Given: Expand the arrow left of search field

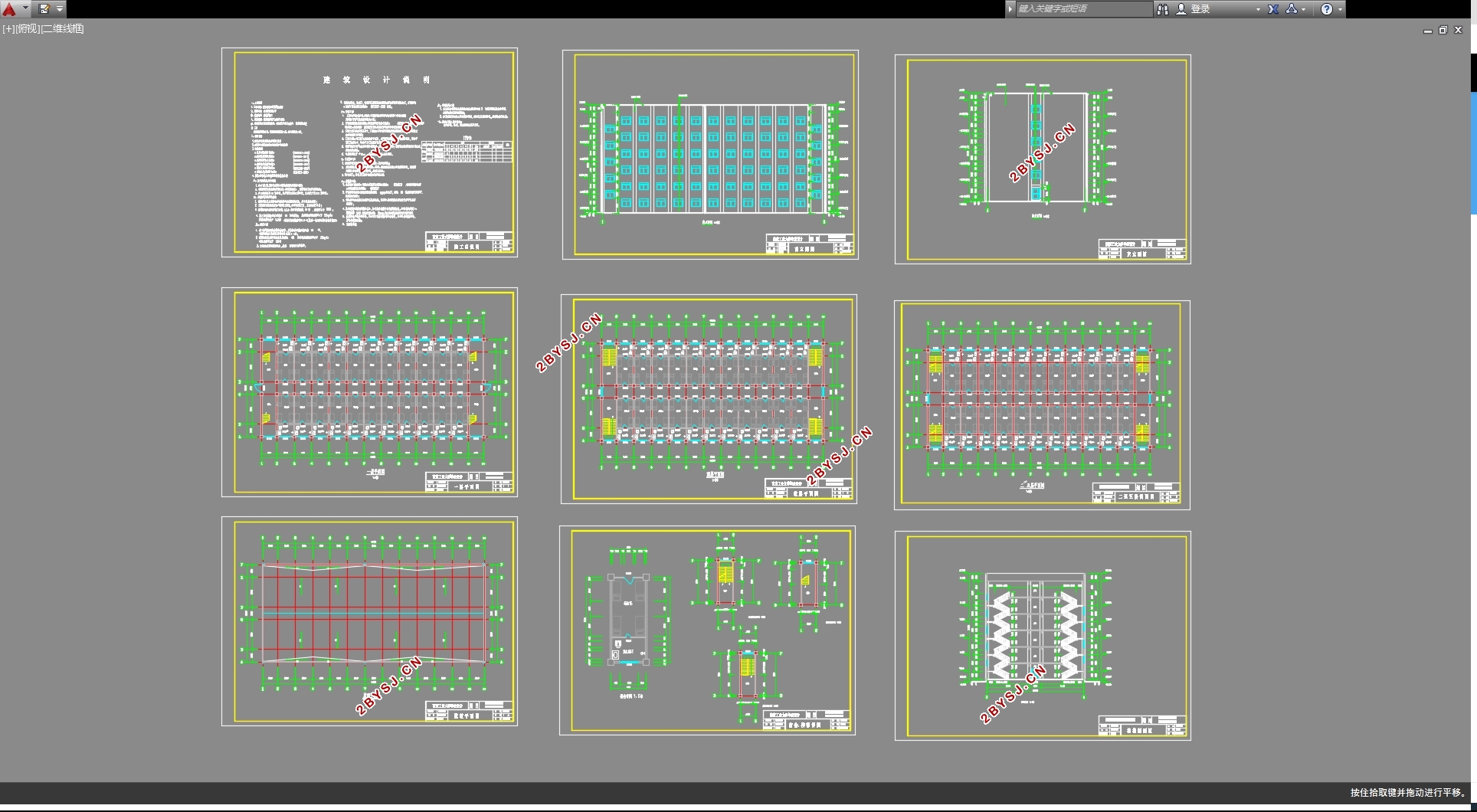Looking at the screenshot, I should tap(1010, 9).
